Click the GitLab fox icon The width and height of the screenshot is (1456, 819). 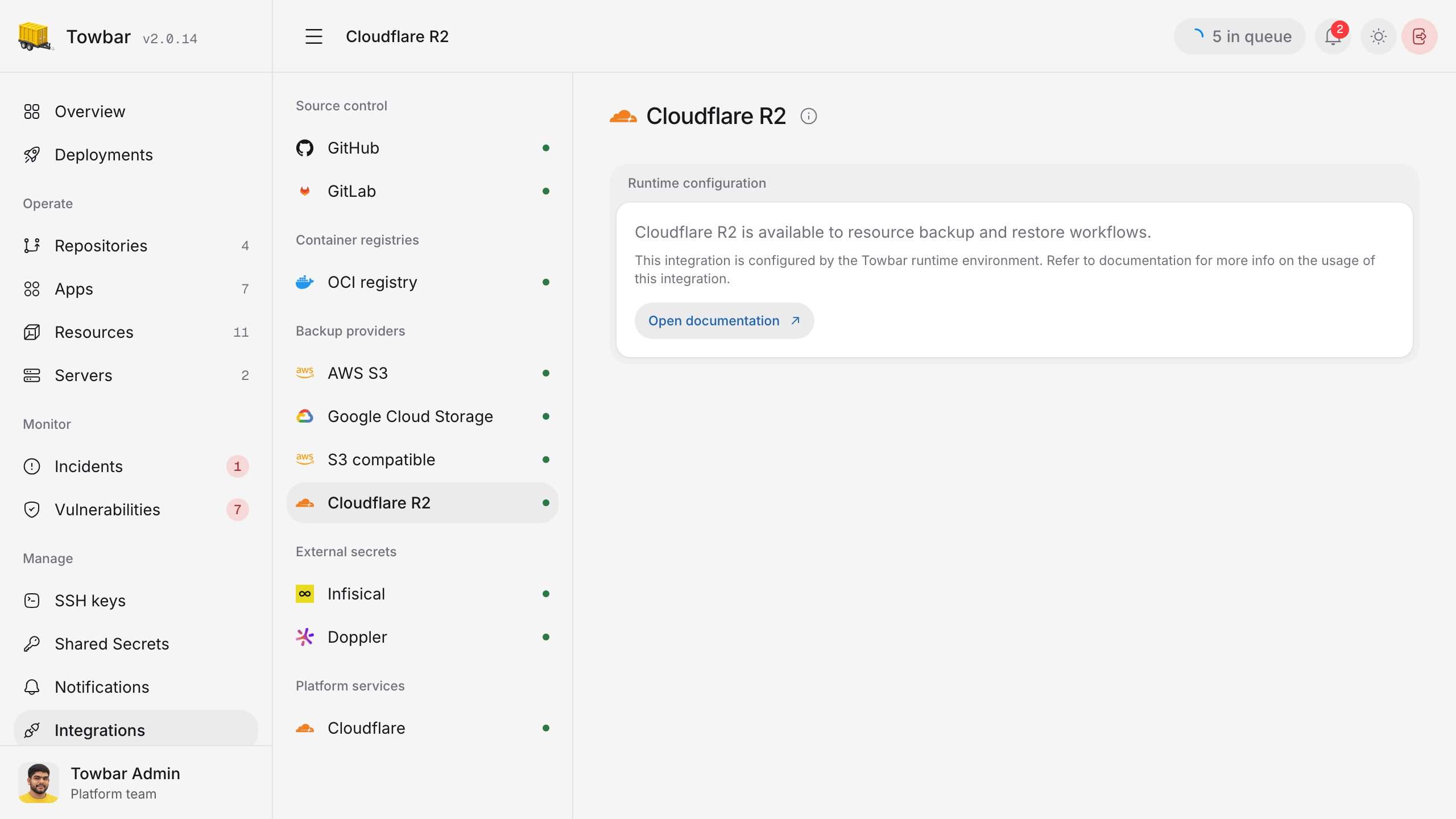[305, 191]
